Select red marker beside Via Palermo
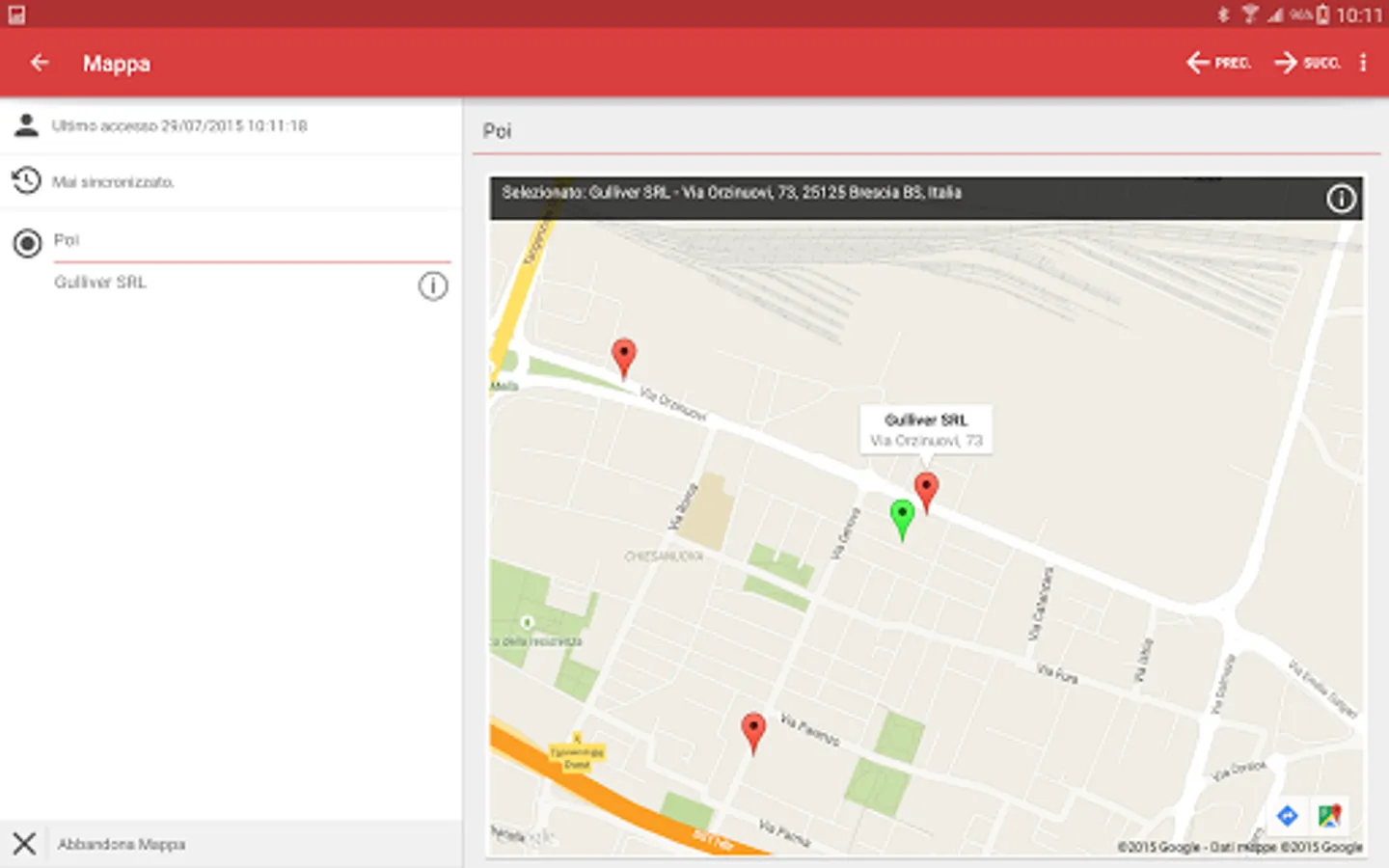Image resolution: width=1389 pixels, height=868 pixels. point(753,734)
